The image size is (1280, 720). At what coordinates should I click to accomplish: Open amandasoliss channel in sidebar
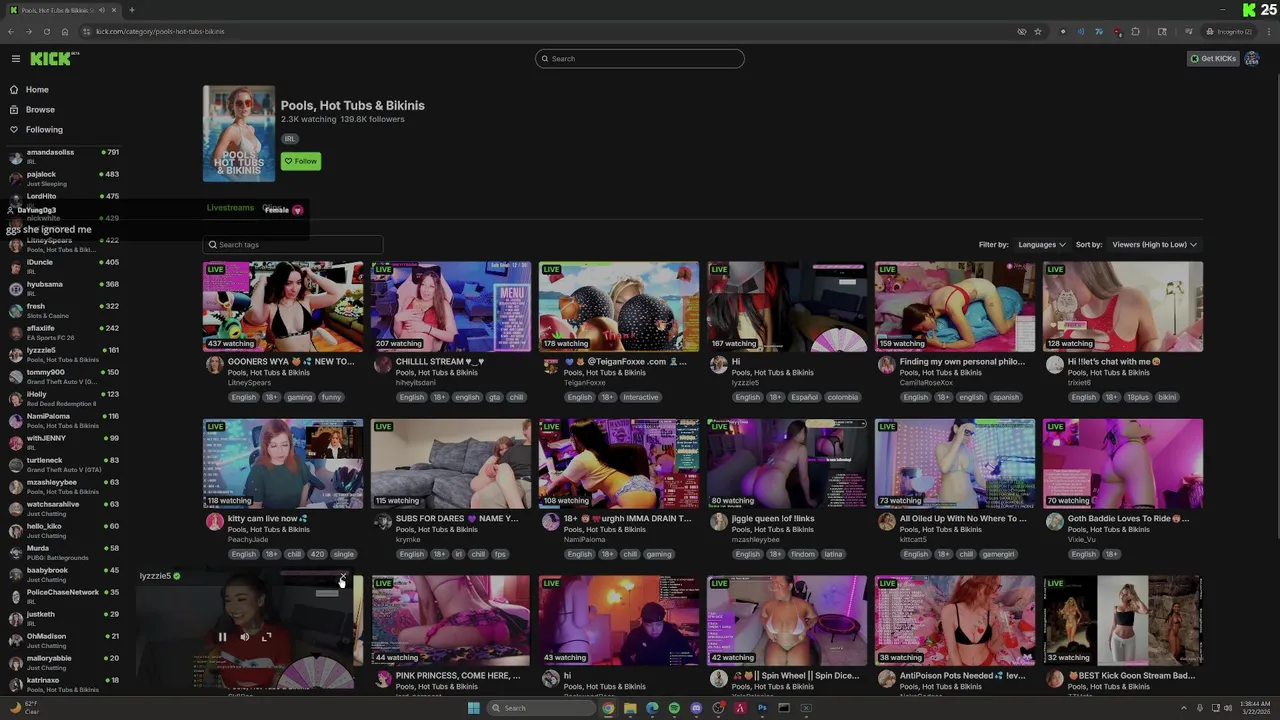click(63, 157)
